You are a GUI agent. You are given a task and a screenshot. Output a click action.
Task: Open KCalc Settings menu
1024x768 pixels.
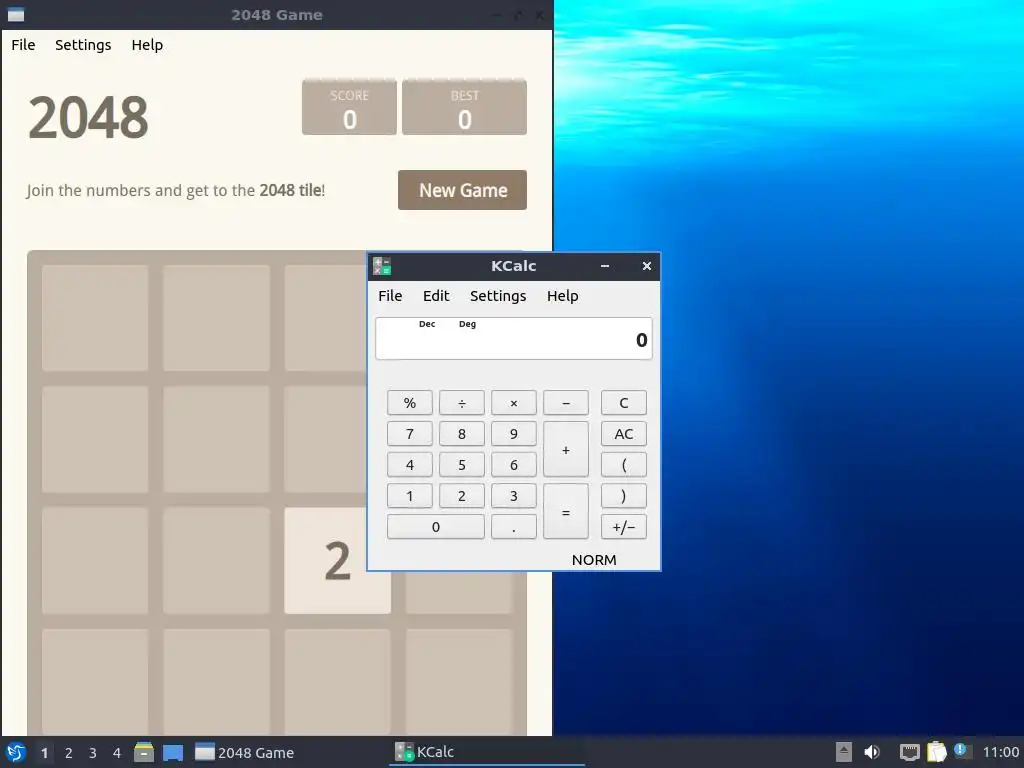pyautogui.click(x=498, y=296)
